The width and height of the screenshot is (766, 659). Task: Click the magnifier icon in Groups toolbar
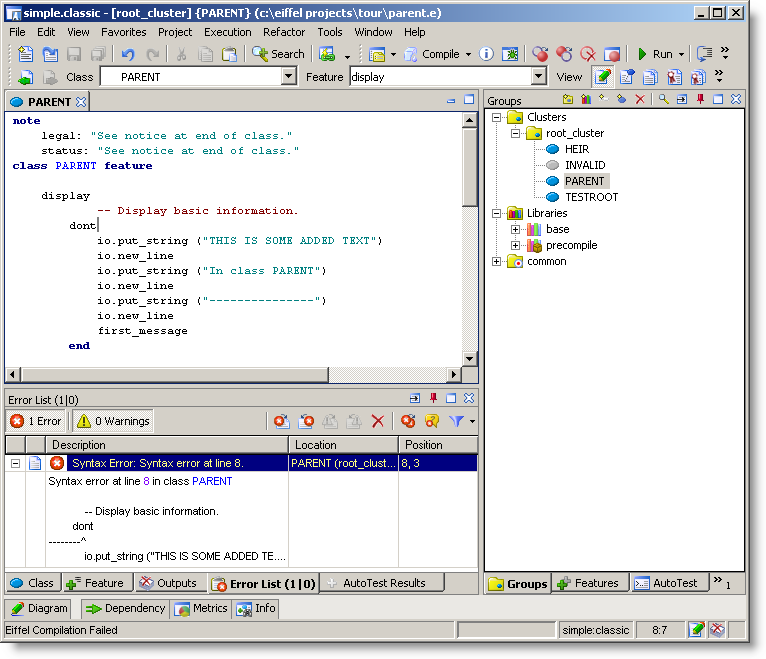coord(663,99)
